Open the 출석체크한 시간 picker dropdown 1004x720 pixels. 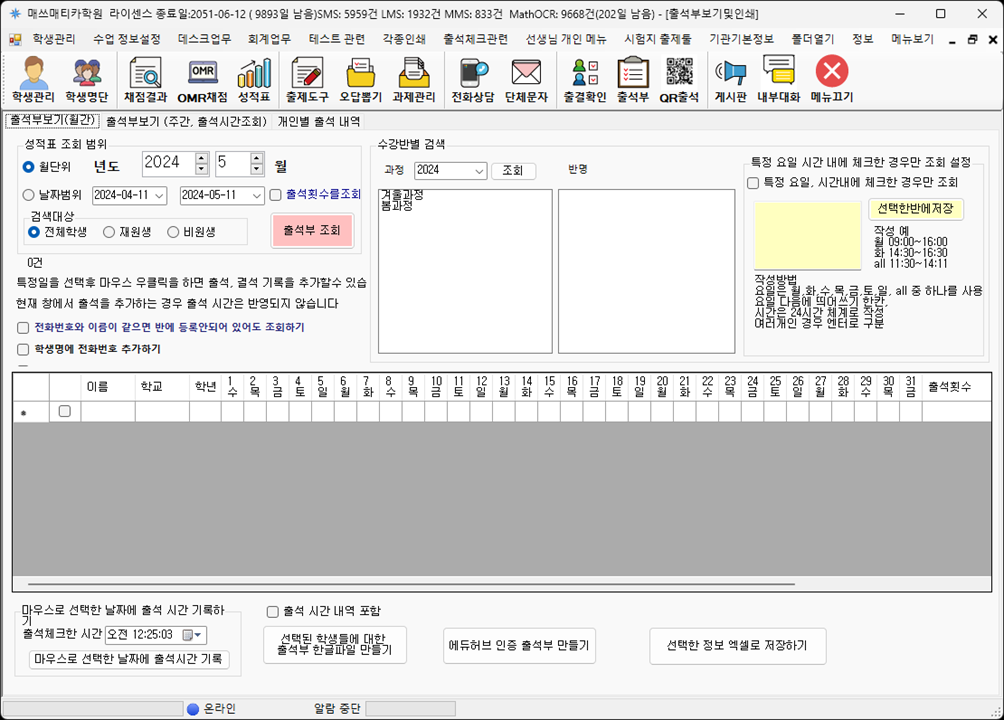tap(198, 635)
